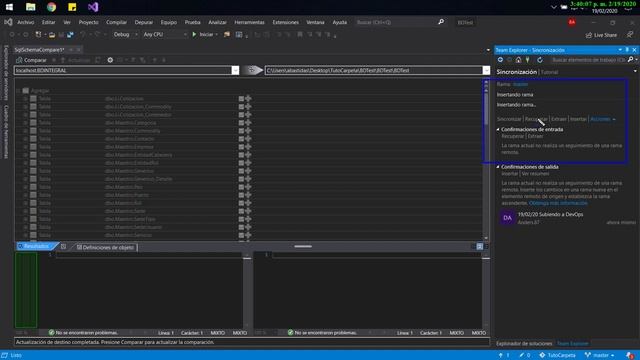Open the Sincronización page dropdown arrow
Image resolution: width=640 pixels, height=360 pixels.
635,72
